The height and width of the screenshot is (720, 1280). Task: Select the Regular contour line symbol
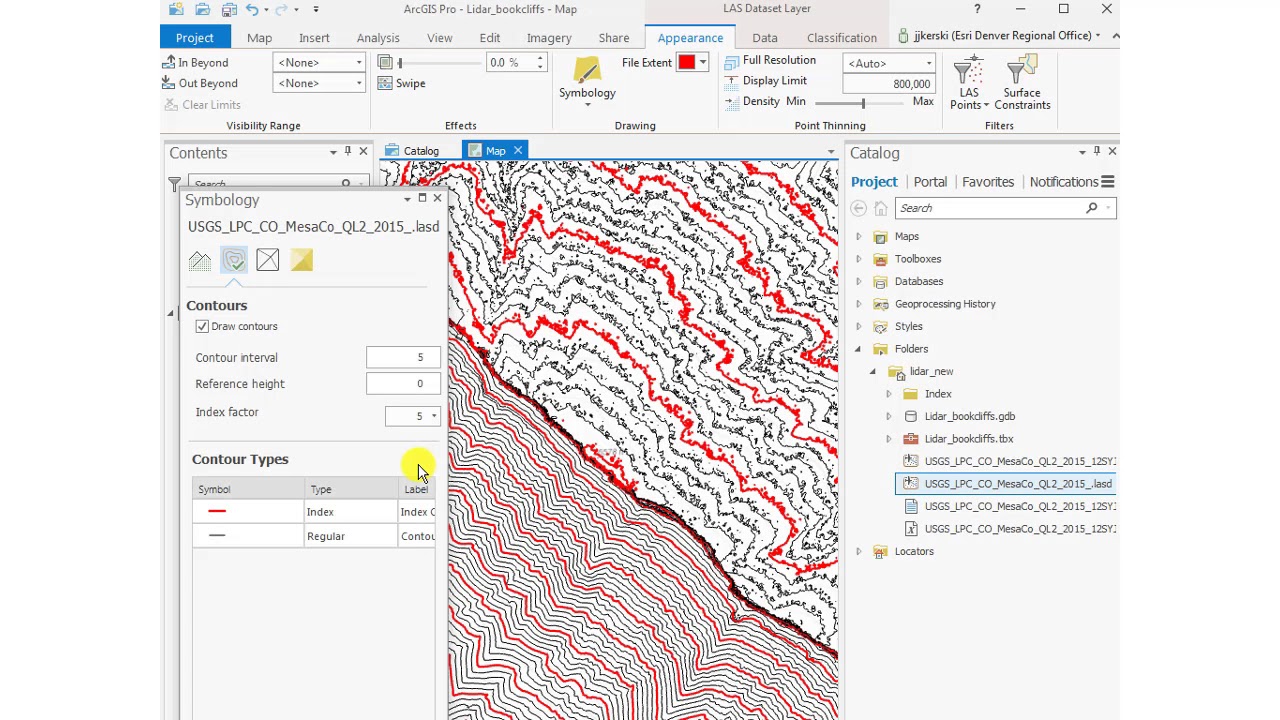point(217,536)
